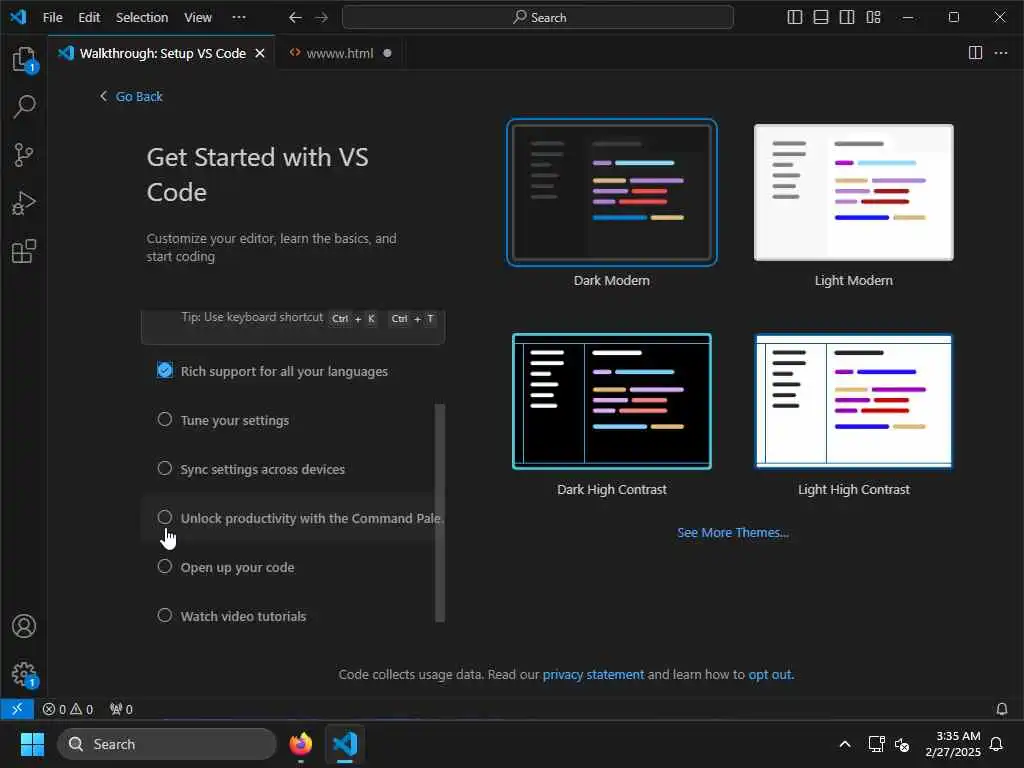Switch to the wwww.html tab

(x=340, y=53)
